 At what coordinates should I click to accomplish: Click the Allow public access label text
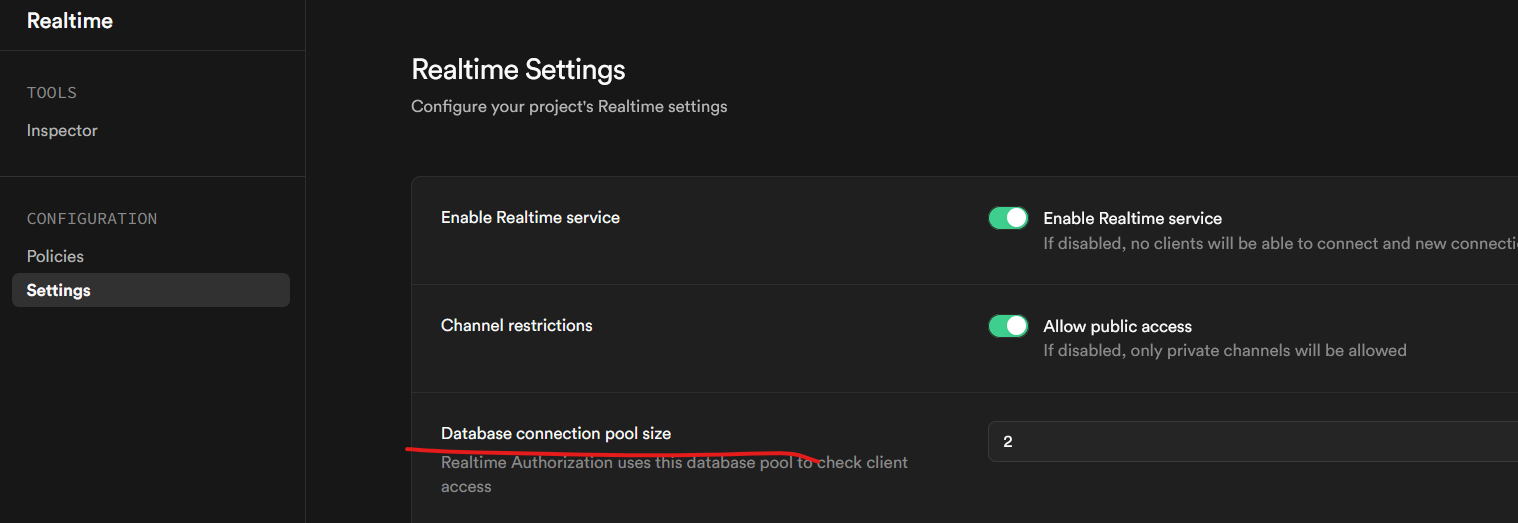(1117, 327)
